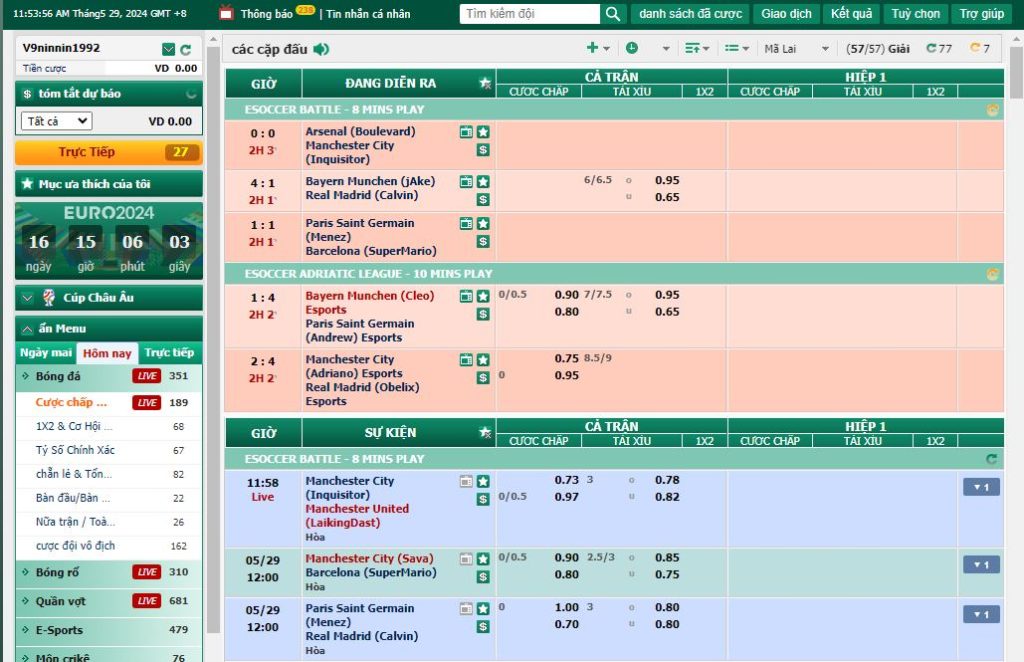Viewport: 1024px width, 662px height.
Task: Open dollar icon for Bayern Munchen (jAke) match
Action: [x=483, y=200]
